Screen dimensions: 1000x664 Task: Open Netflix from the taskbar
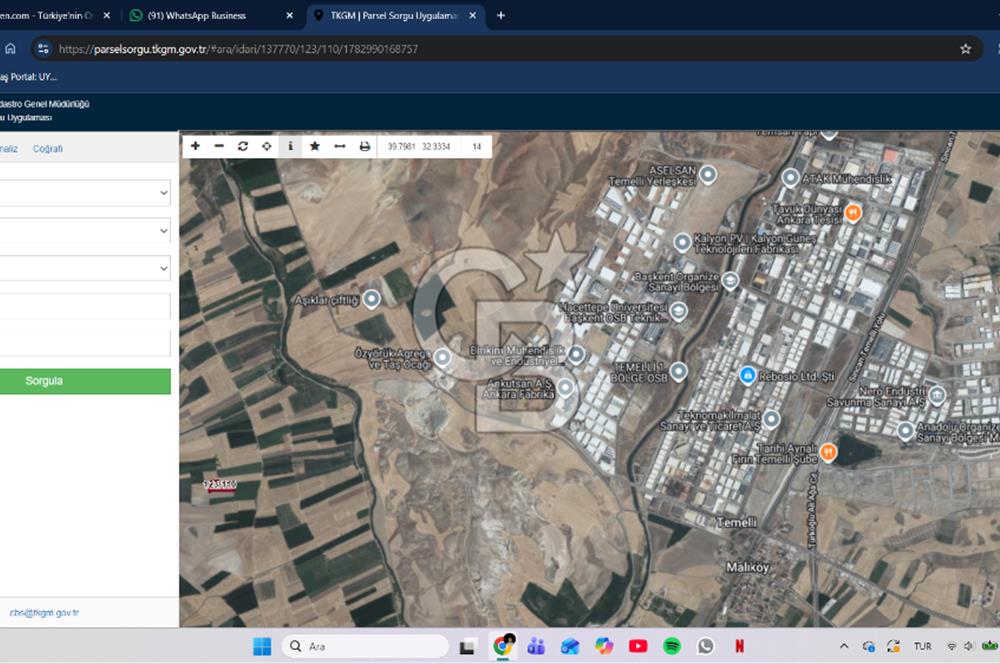click(x=739, y=646)
